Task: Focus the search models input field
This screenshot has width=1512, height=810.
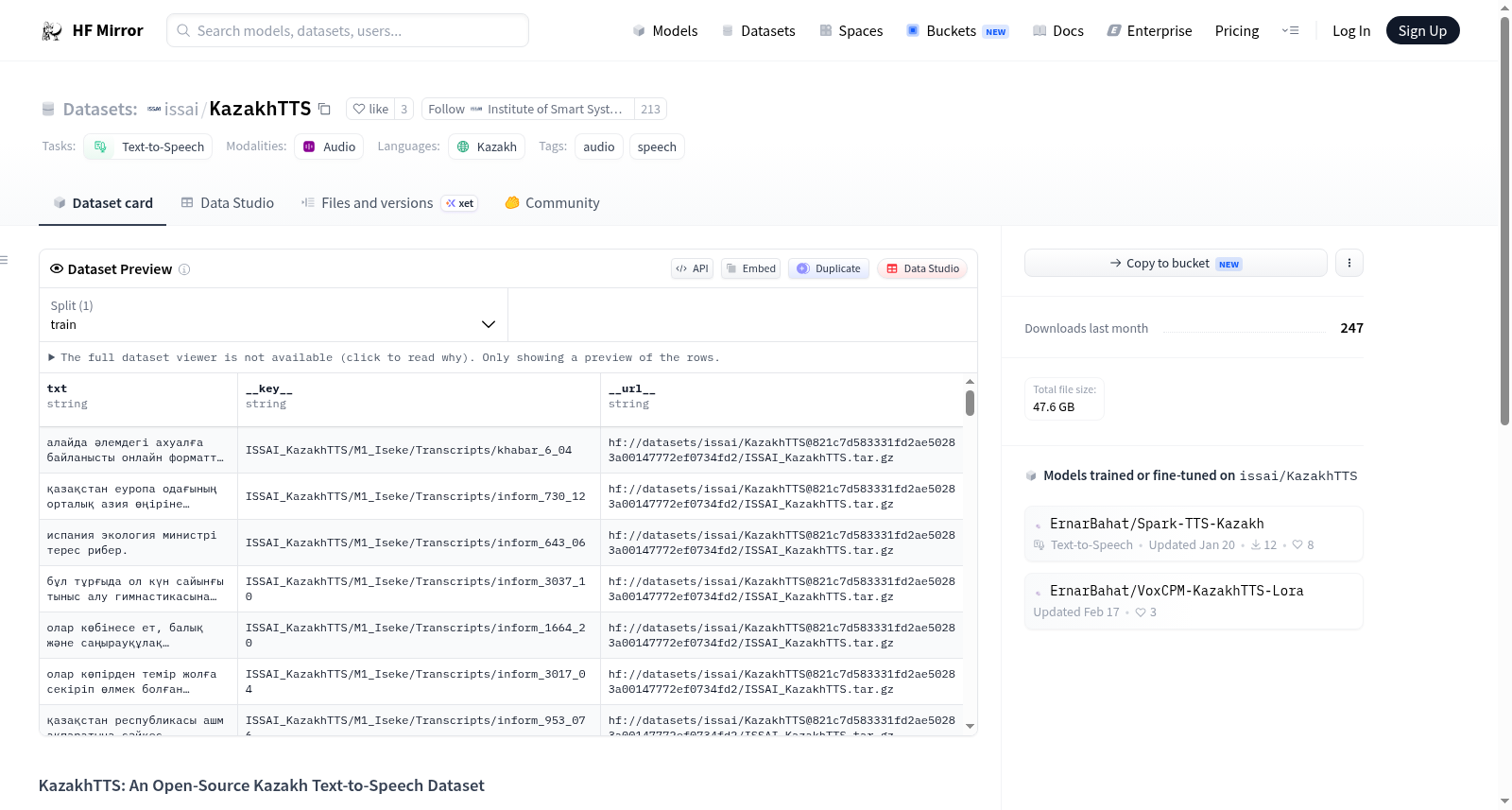Action: point(348,31)
